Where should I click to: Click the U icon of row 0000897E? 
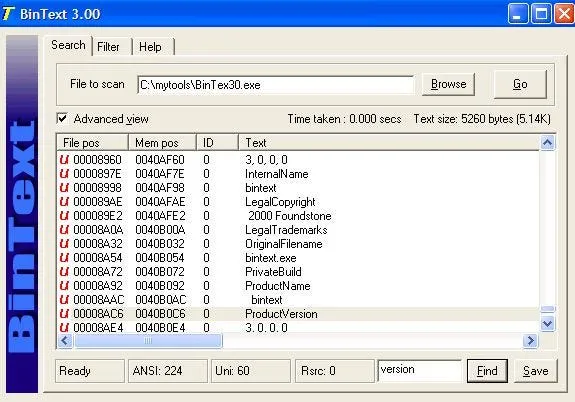click(x=64, y=174)
